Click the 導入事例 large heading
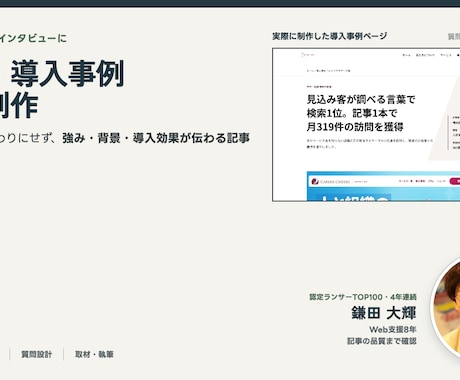 [x=68, y=74]
